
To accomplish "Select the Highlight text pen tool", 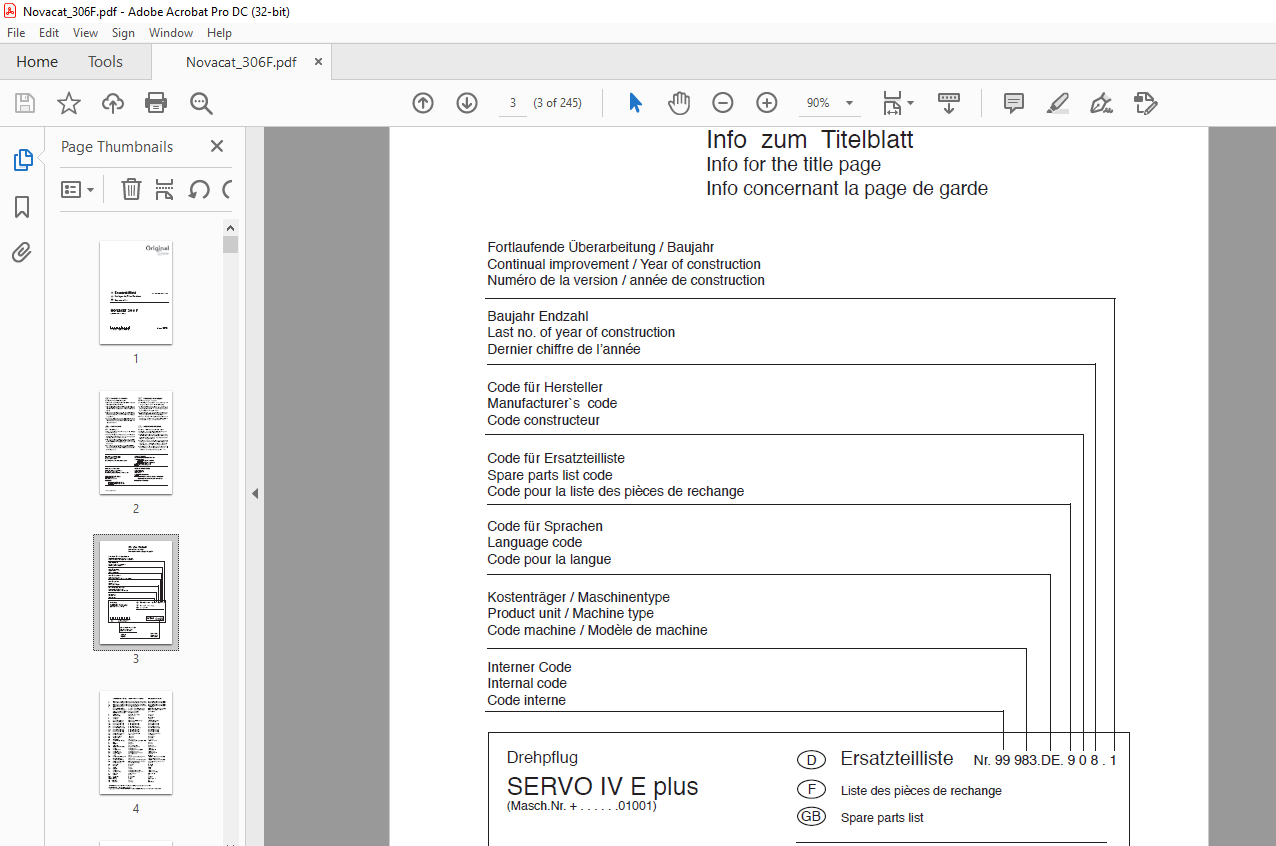I will pos(1058,103).
